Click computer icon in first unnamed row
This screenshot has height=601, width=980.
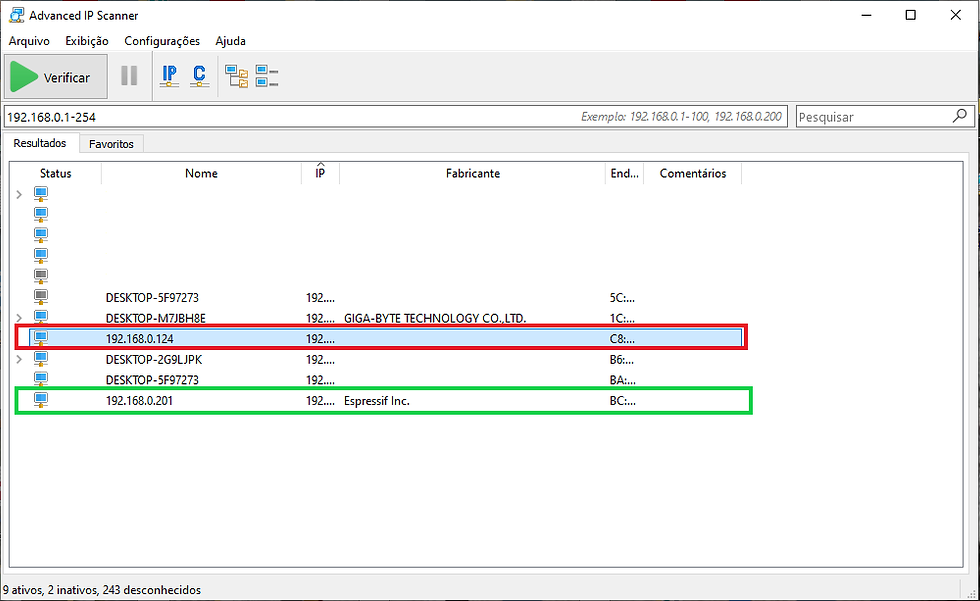click(41, 194)
